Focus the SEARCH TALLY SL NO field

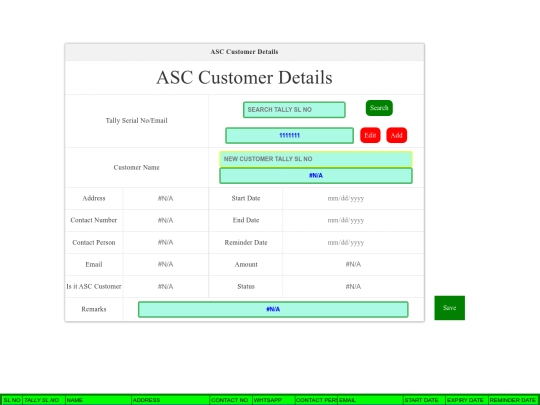click(294, 110)
